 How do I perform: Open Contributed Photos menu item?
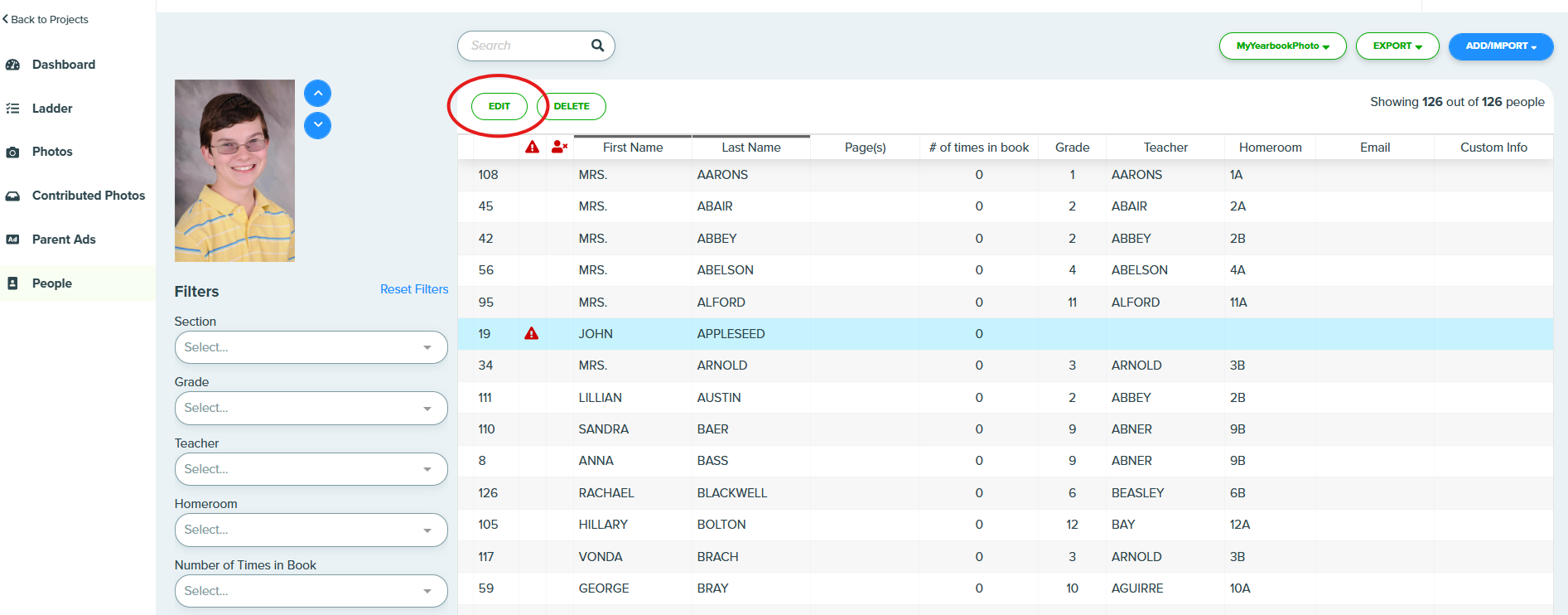tap(89, 196)
